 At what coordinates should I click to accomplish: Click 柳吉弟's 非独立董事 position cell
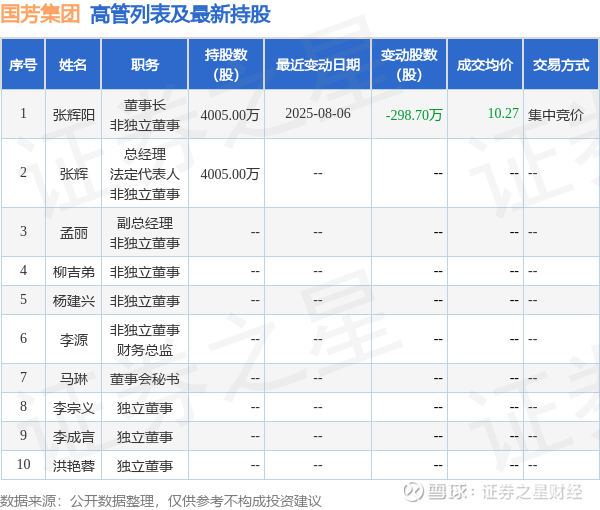tap(145, 272)
